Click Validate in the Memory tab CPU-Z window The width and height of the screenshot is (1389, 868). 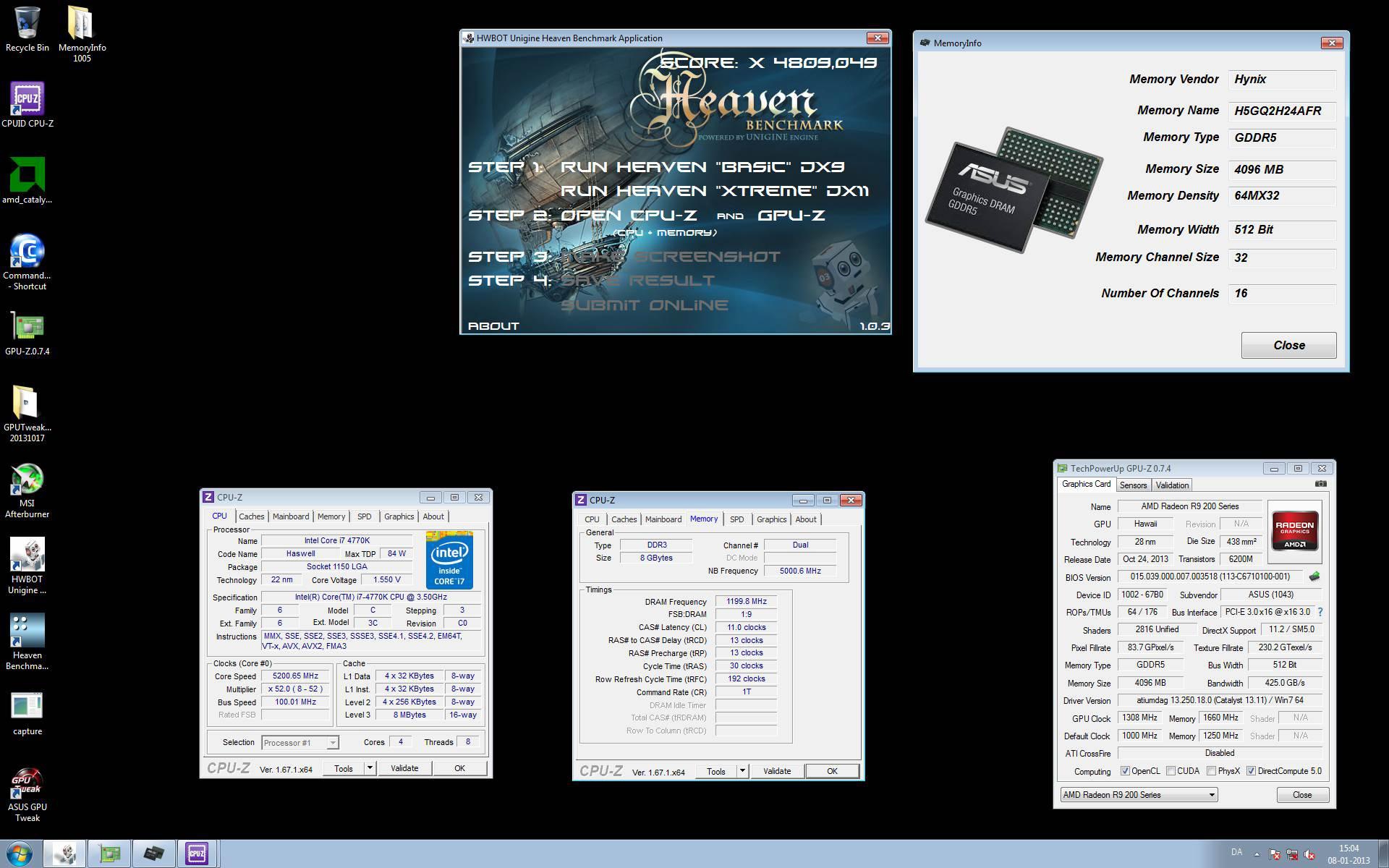[777, 771]
